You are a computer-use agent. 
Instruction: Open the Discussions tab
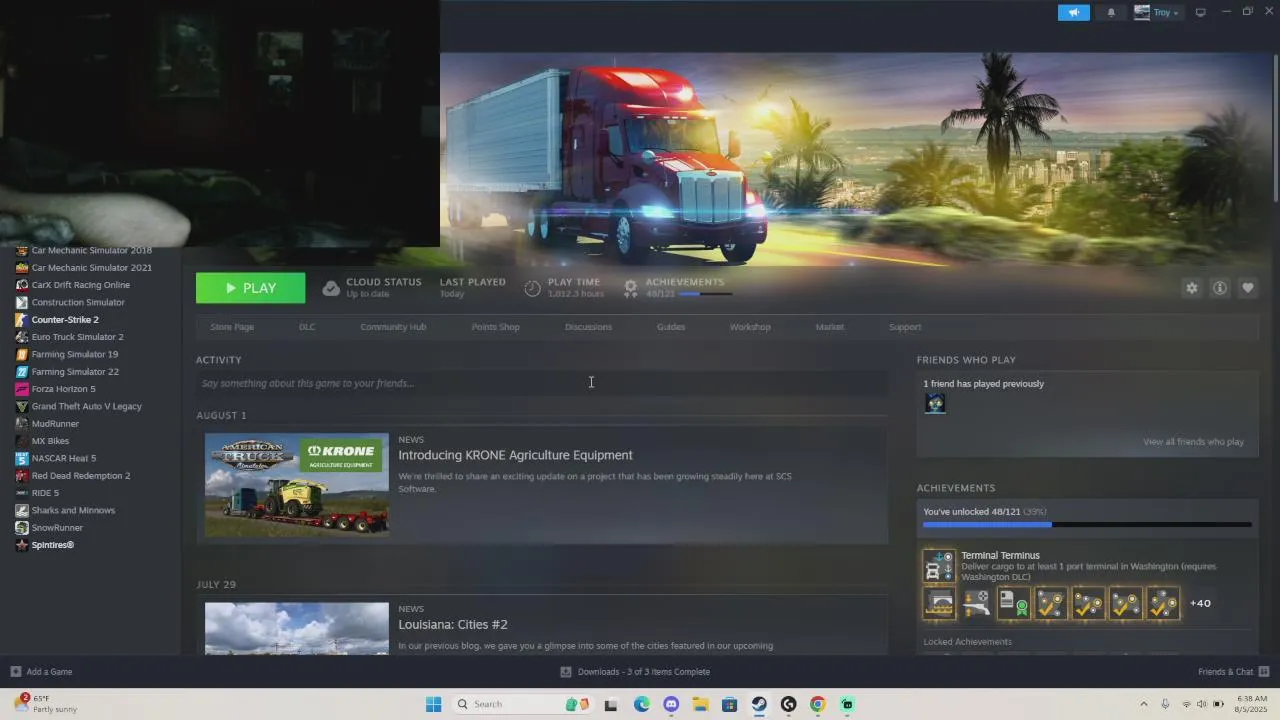tap(588, 327)
